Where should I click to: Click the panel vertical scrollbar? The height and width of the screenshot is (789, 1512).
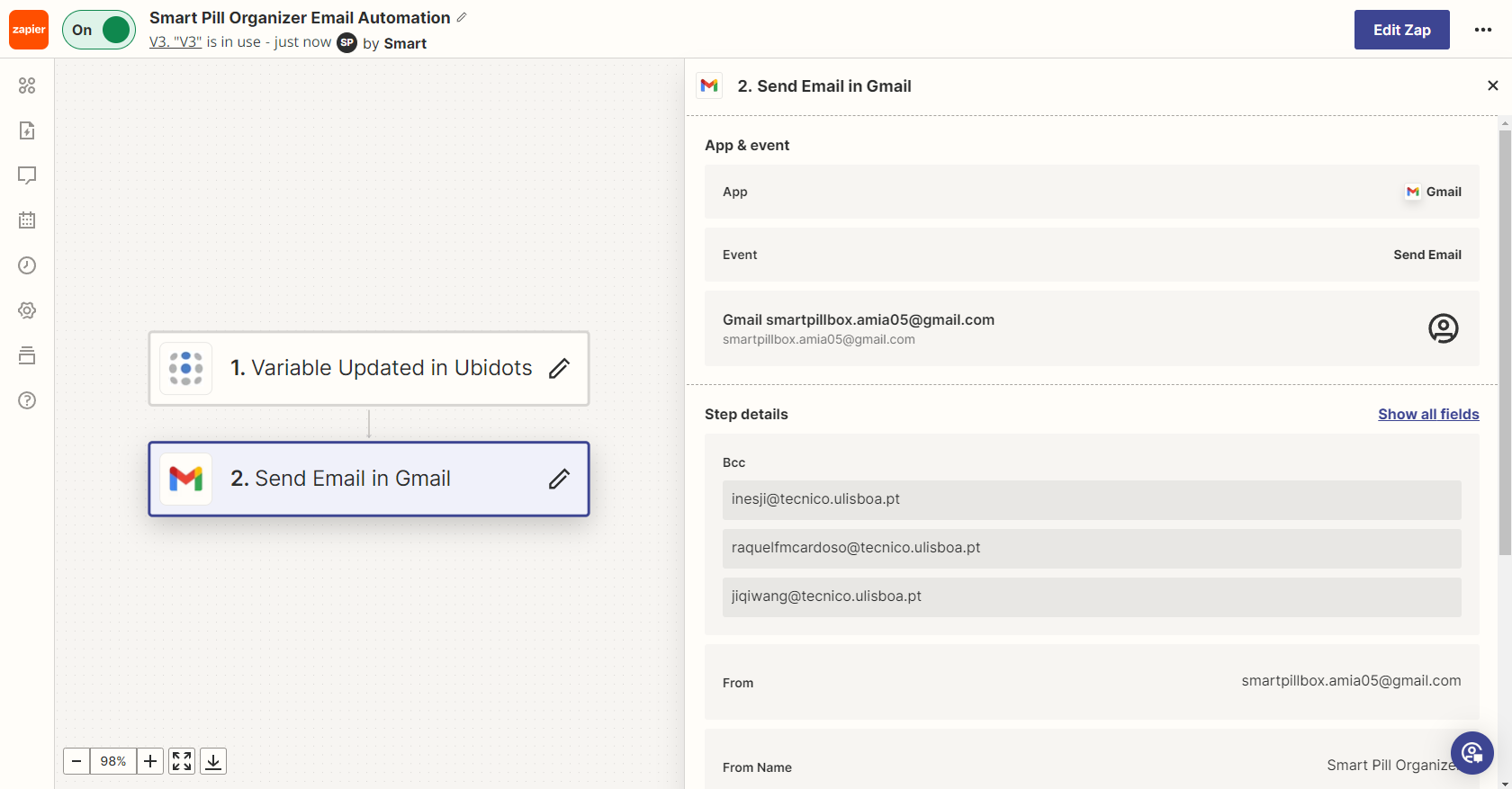click(1504, 342)
